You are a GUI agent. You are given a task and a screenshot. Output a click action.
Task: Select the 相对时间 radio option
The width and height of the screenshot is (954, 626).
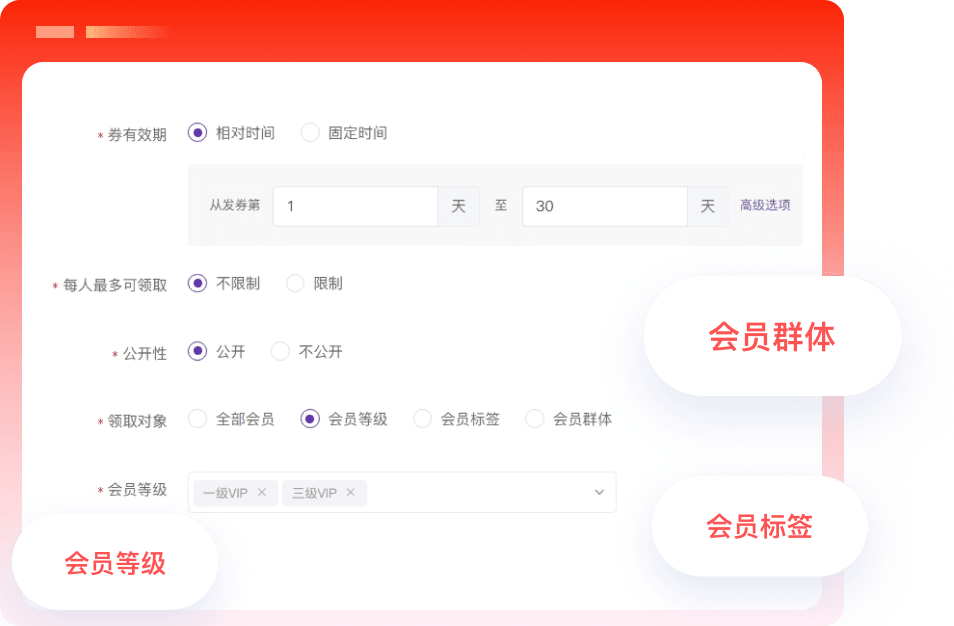(x=197, y=132)
